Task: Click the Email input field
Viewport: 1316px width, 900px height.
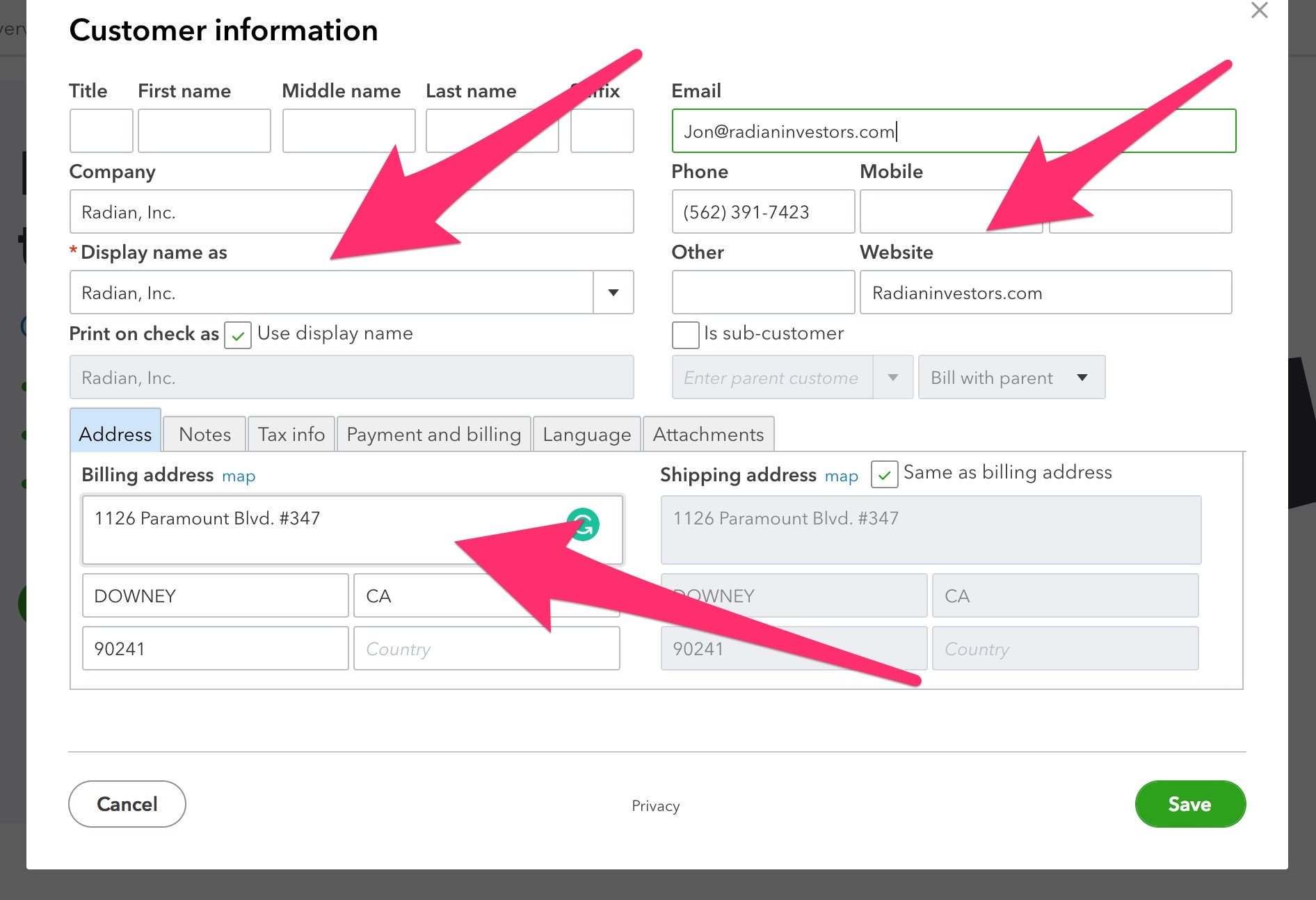Action: (x=954, y=131)
